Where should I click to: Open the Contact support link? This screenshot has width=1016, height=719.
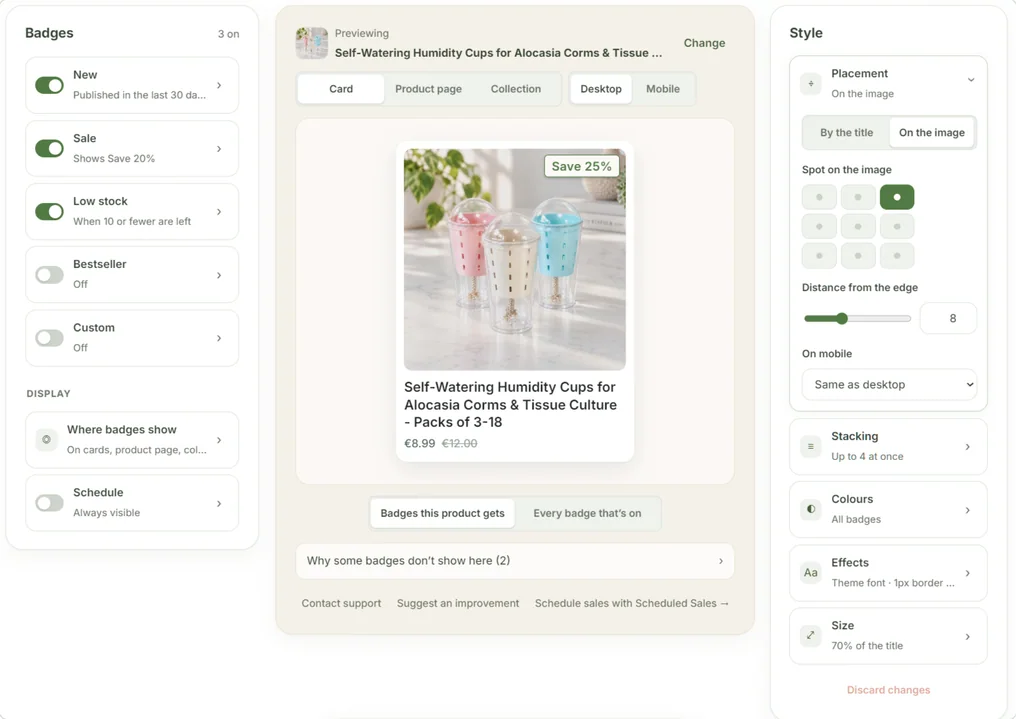[341, 603]
